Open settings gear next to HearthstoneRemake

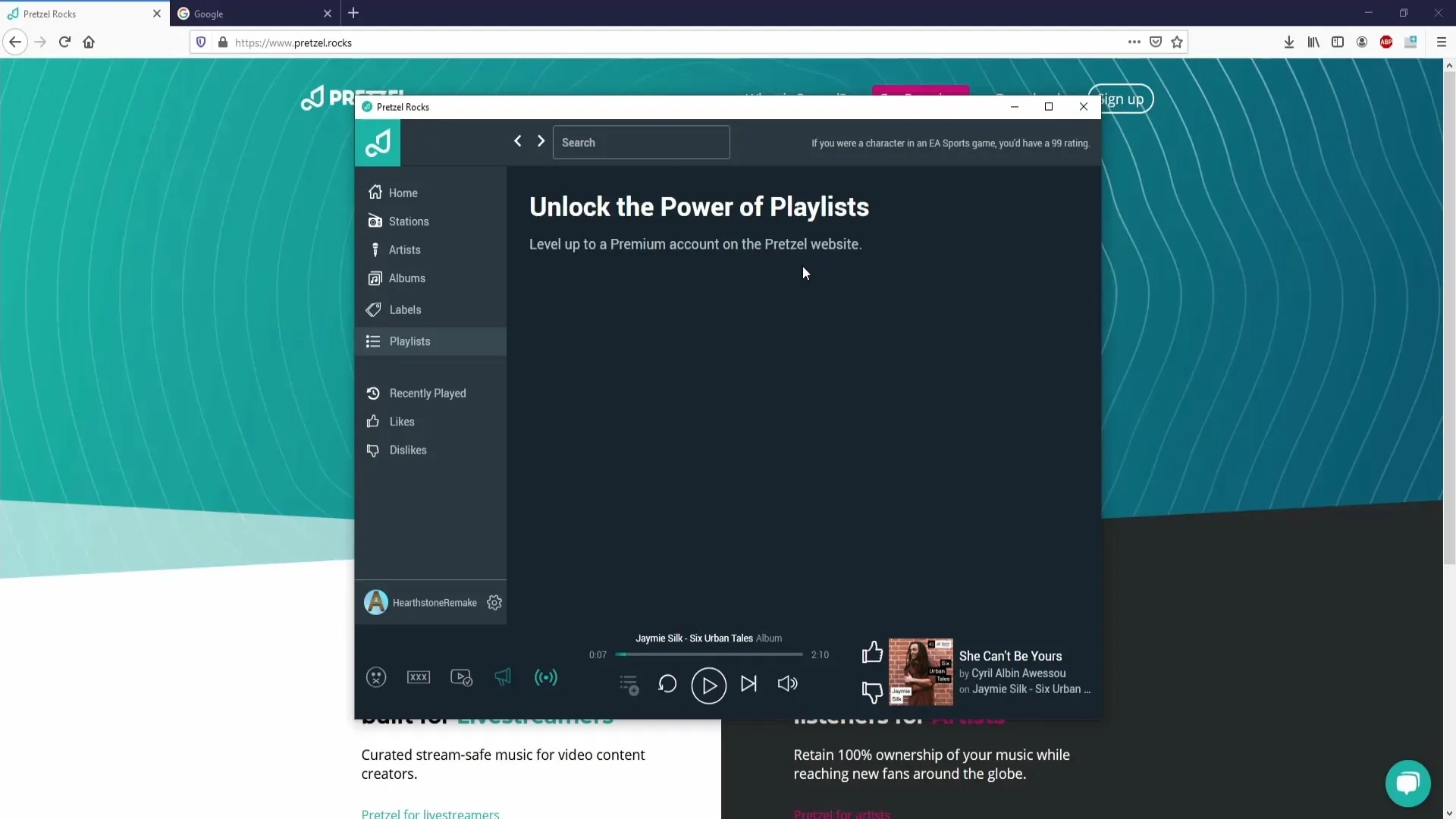pos(494,603)
